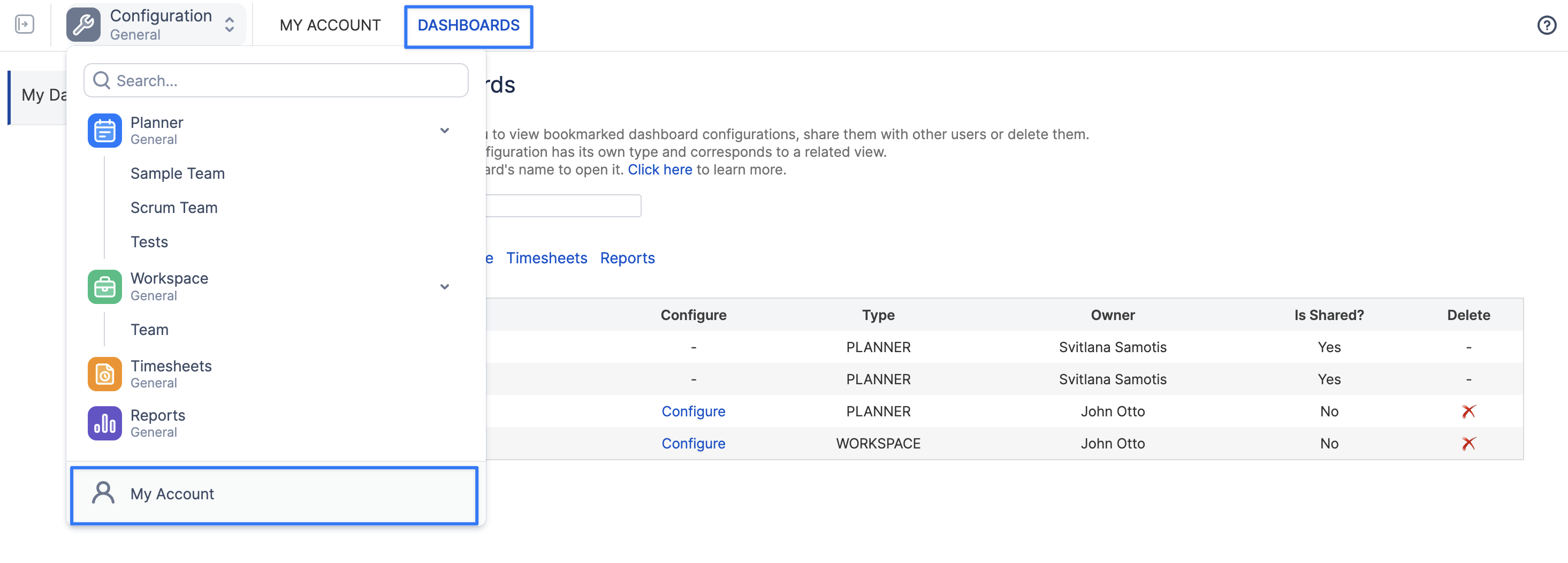
Task: Click the menu Search field
Action: 276,80
